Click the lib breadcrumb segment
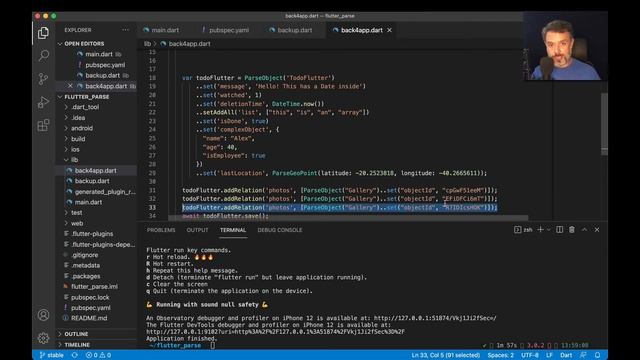640x360 pixels. (x=147, y=44)
